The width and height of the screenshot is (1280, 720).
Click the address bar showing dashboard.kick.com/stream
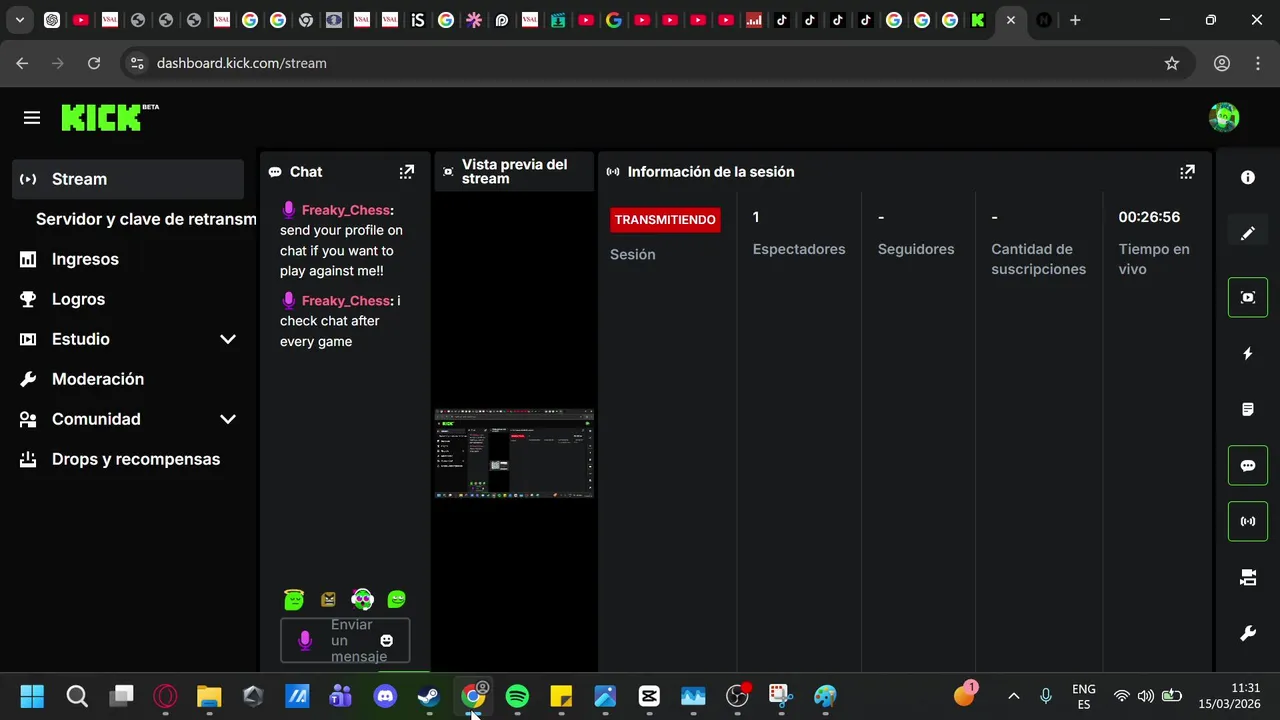(x=655, y=63)
